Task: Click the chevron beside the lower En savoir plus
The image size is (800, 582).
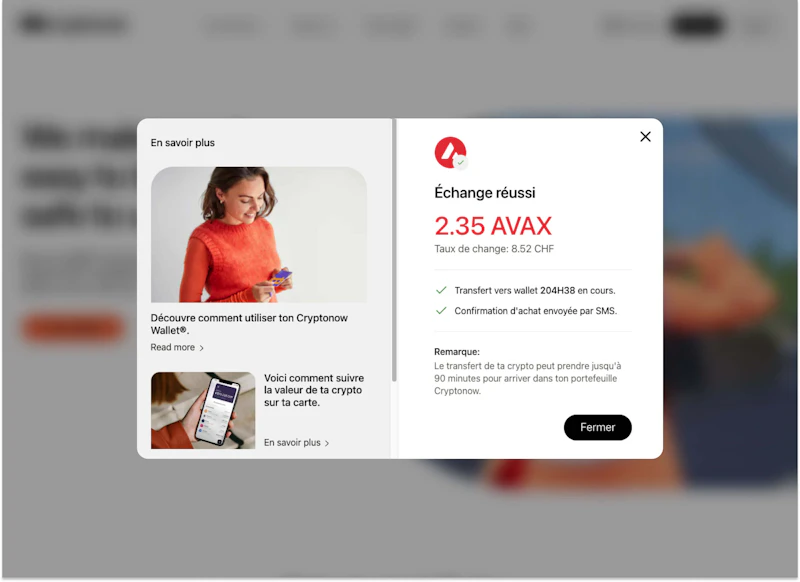Action: pos(327,443)
